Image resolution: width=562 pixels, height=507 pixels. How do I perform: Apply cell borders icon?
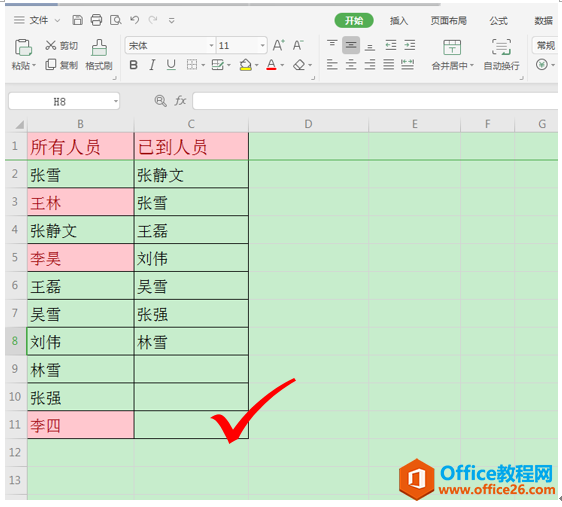(x=192, y=65)
